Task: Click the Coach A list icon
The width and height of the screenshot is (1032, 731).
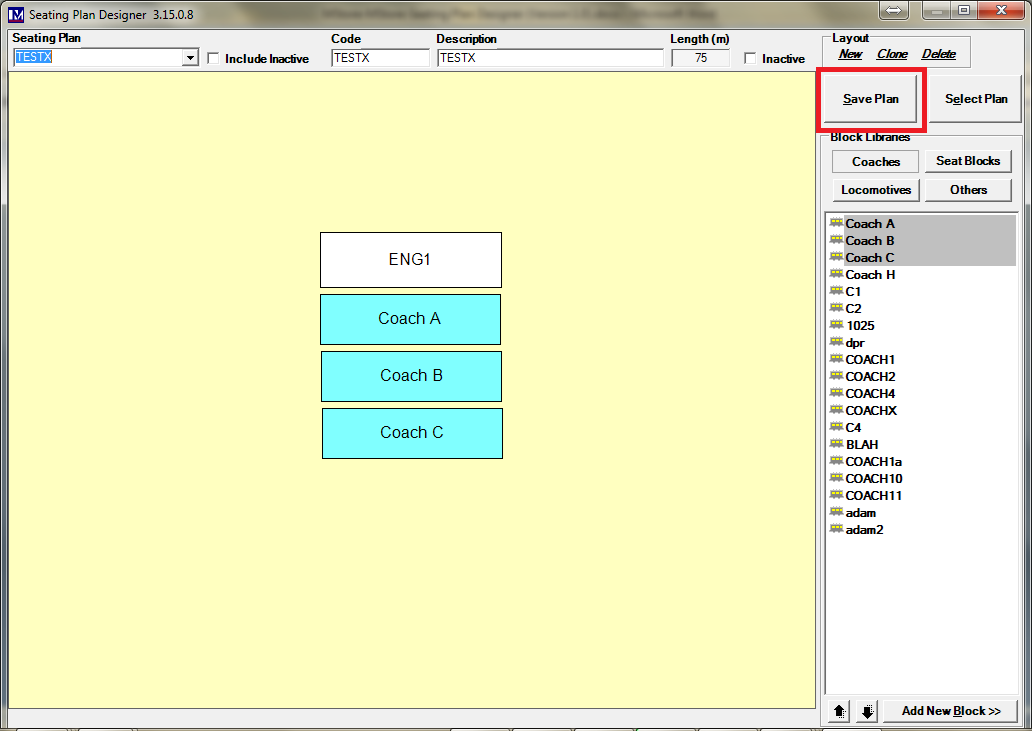Action: click(837, 222)
